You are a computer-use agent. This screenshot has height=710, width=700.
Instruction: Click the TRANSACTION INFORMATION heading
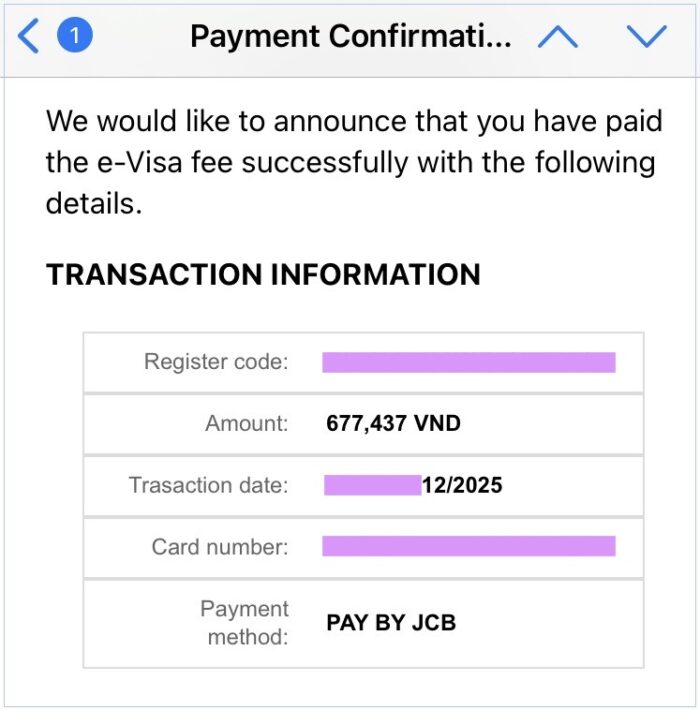(x=263, y=275)
